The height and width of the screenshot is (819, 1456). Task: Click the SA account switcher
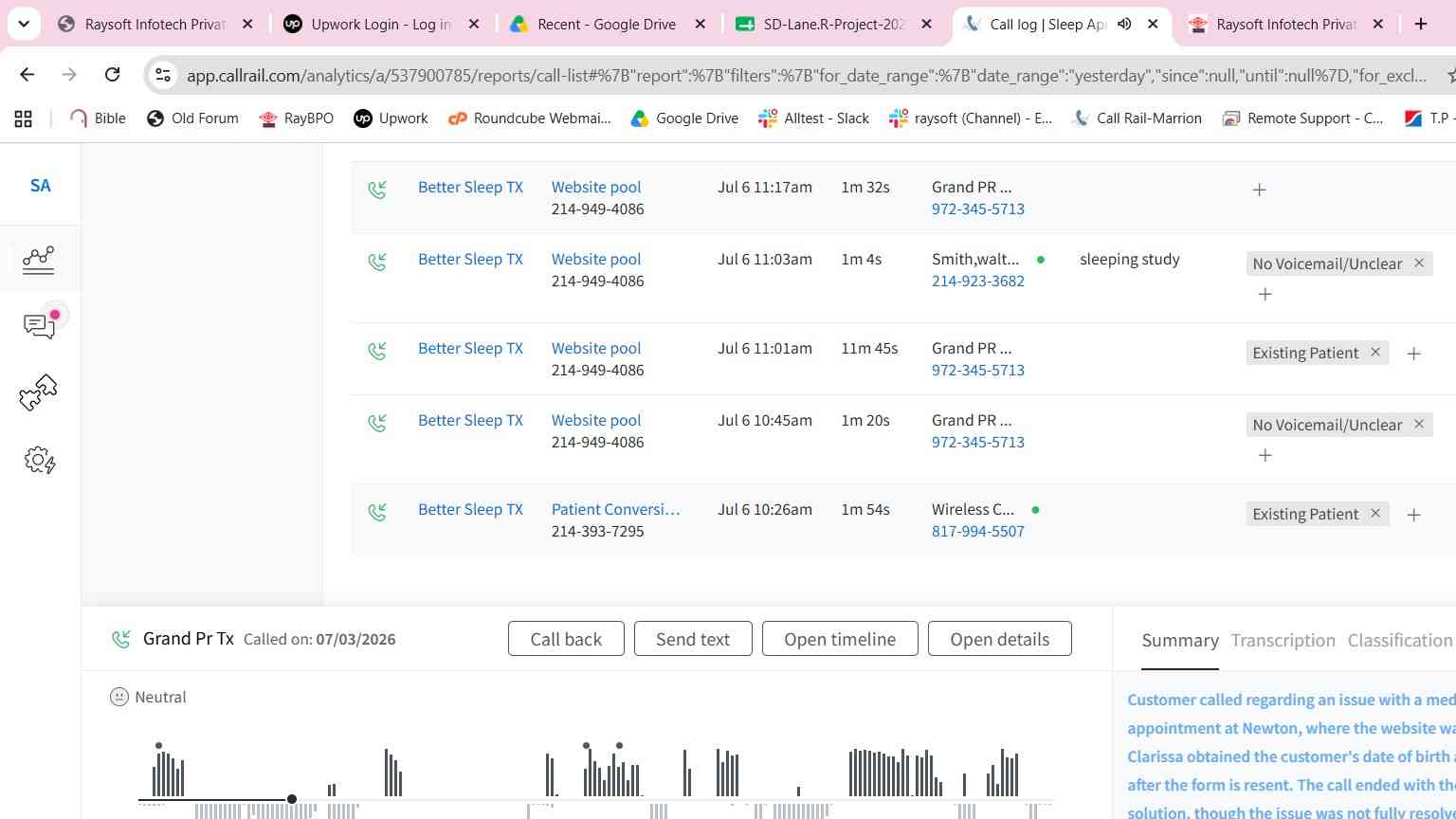40,186
